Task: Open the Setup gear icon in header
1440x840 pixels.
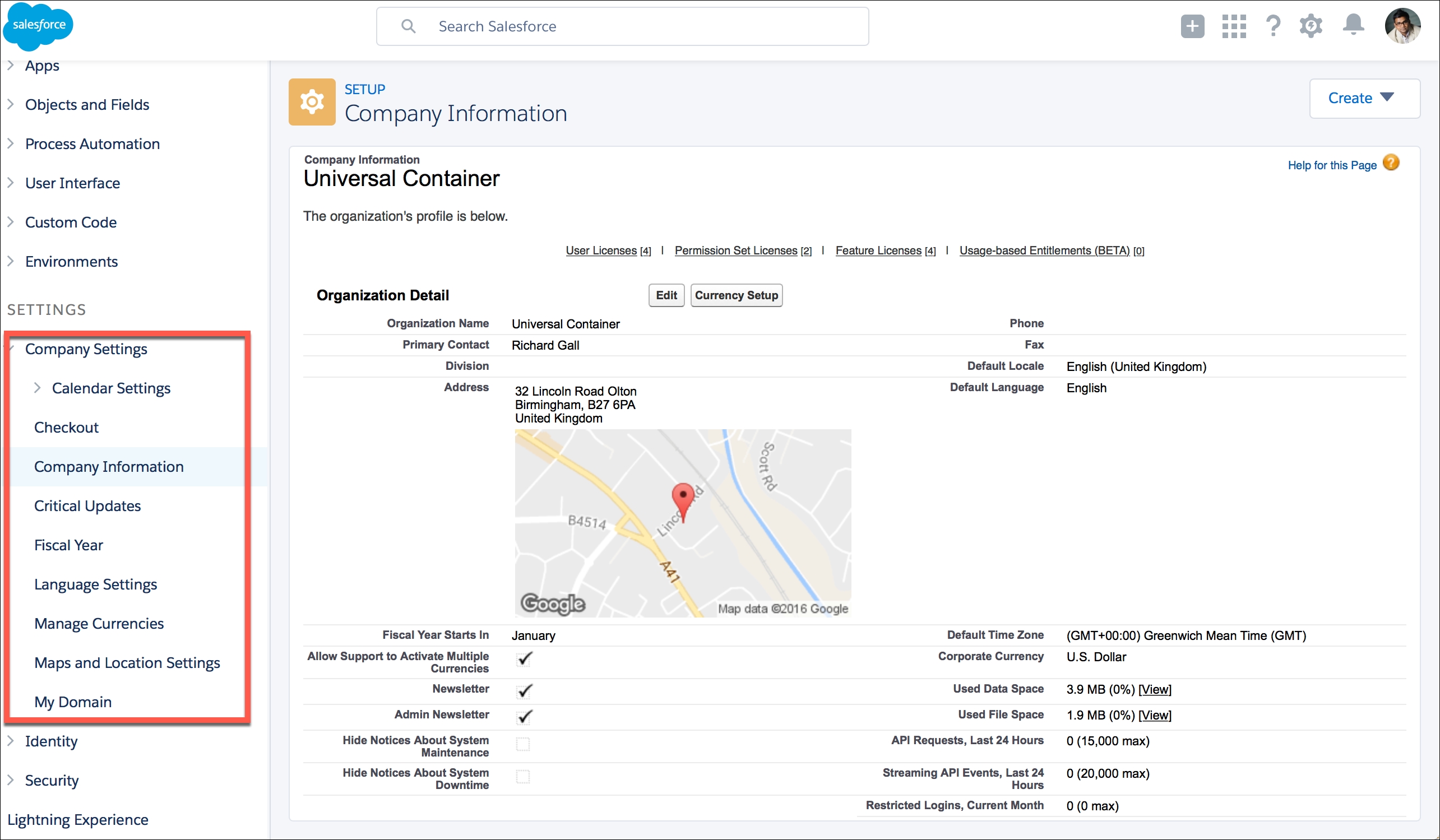Action: click(1311, 26)
